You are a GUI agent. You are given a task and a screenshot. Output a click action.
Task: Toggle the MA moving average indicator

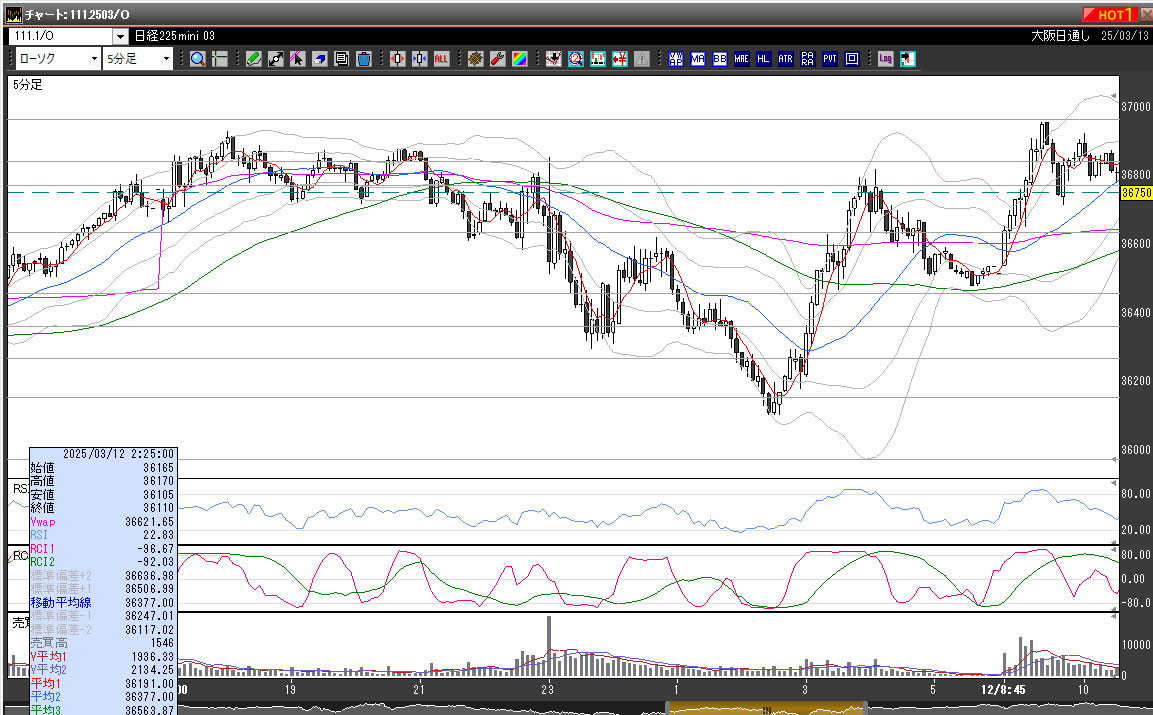(x=698, y=59)
